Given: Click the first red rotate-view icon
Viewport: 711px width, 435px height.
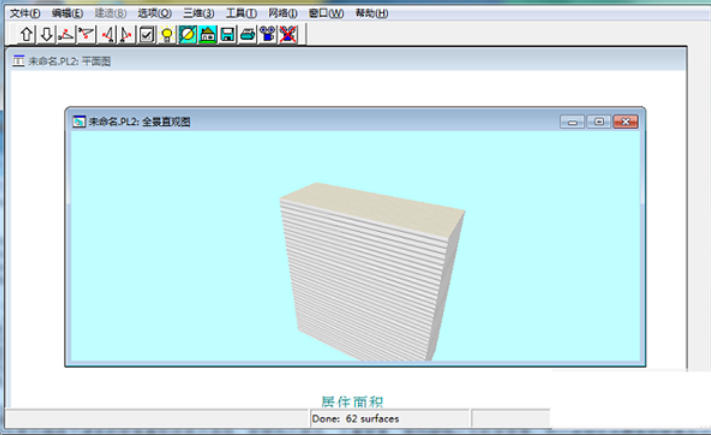Looking at the screenshot, I should tap(66, 34).
